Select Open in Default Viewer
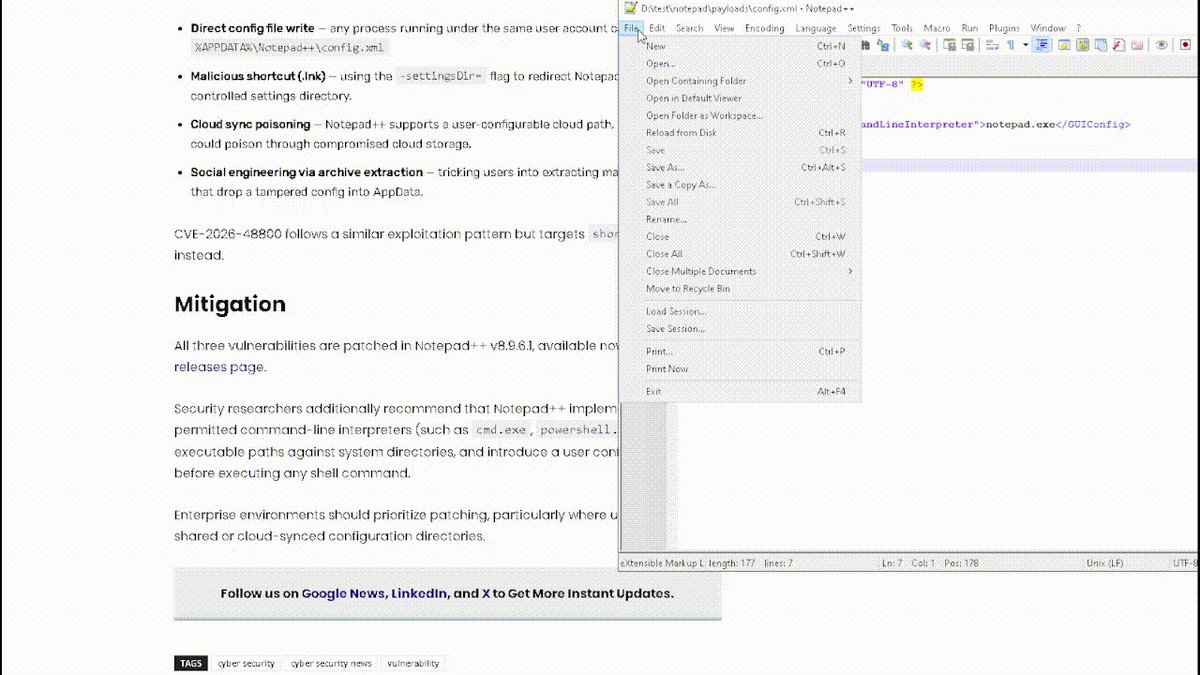This screenshot has width=1200, height=675. 740,98
